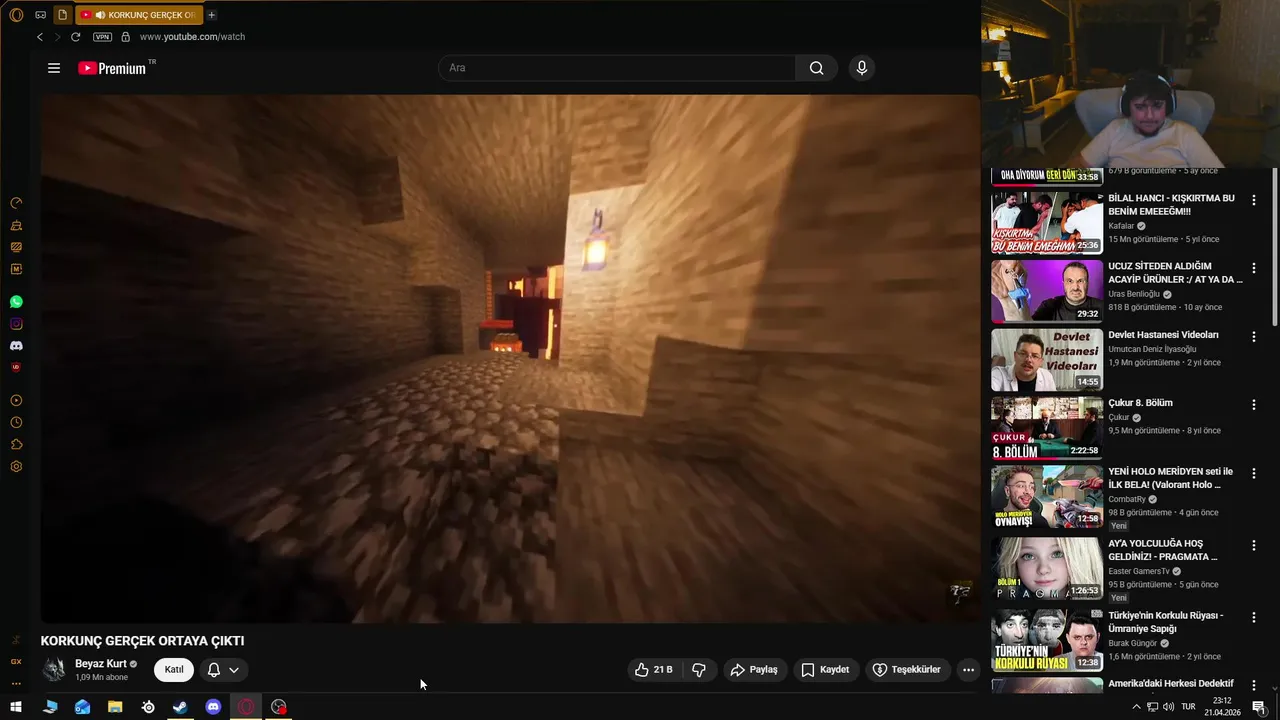Click 'Uras Benlioğlu' channel name
This screenshot has height=720, width=1280.
click(x=1134, y=294)
